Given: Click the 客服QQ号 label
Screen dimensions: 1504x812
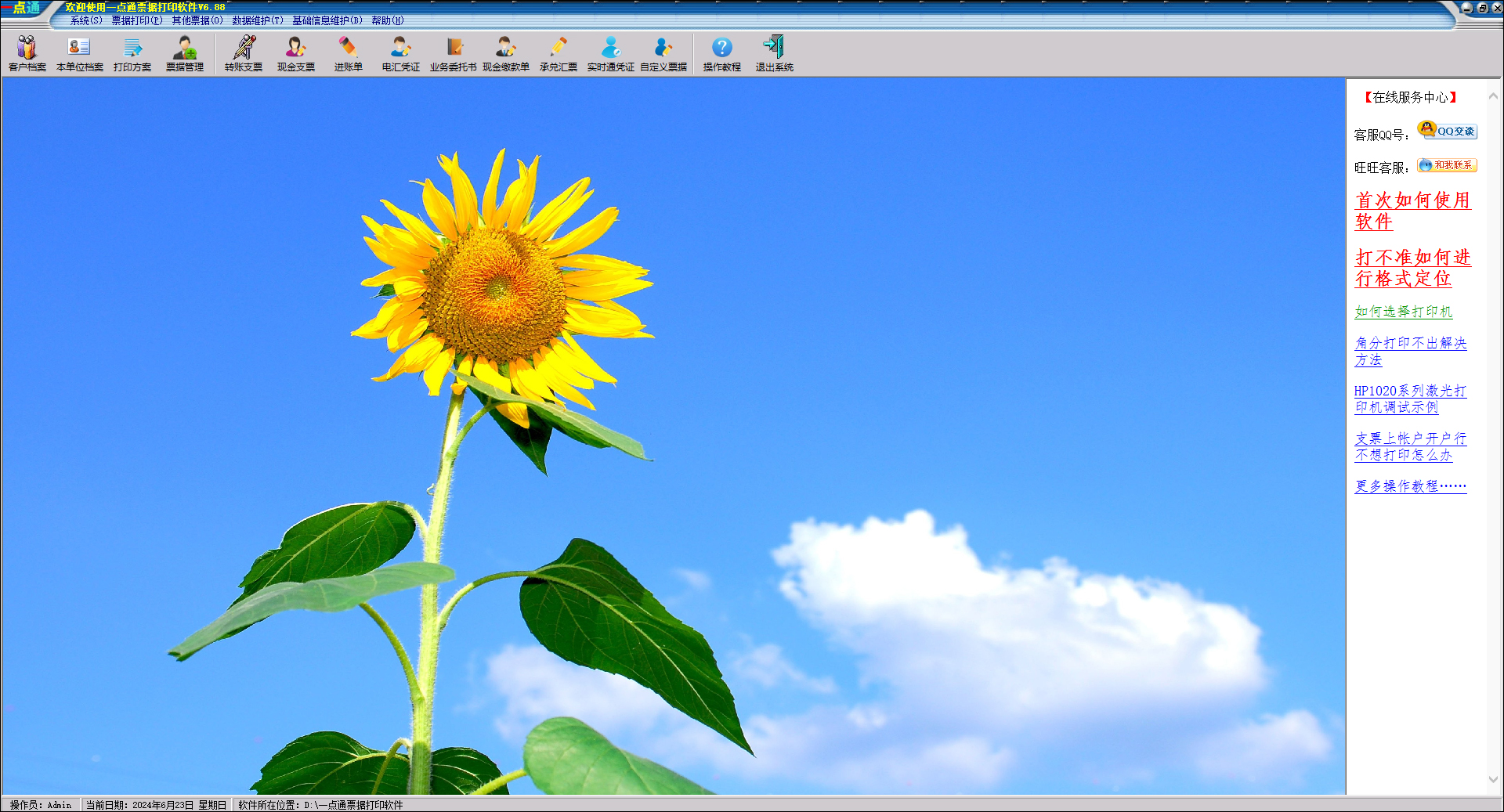Looking at the screenshot, I should click(x=1381, y=135).
